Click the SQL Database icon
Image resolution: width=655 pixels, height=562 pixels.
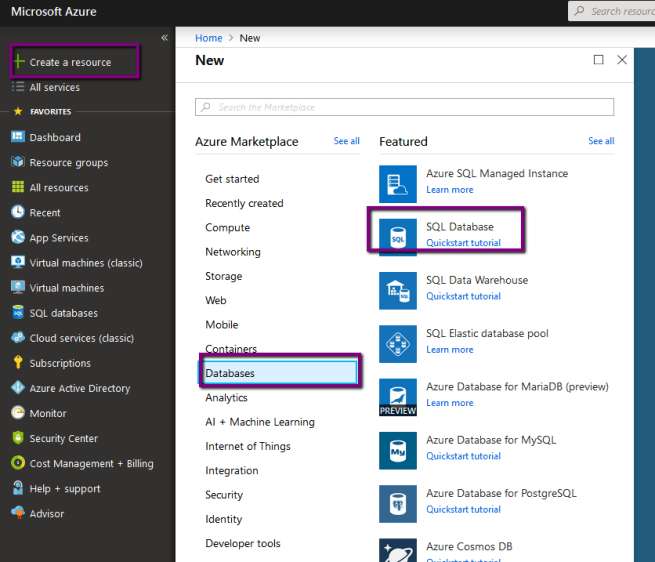[398, 237]
